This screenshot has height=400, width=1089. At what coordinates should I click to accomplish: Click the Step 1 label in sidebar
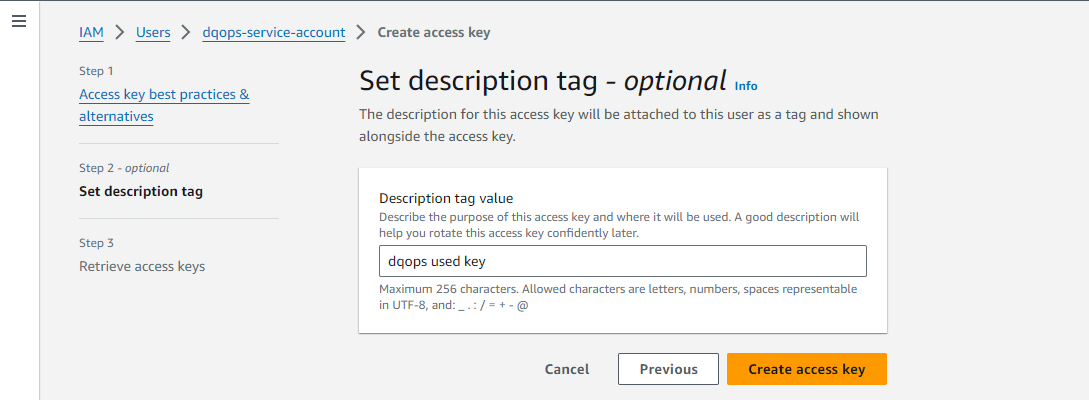click(x=97, y=71)
